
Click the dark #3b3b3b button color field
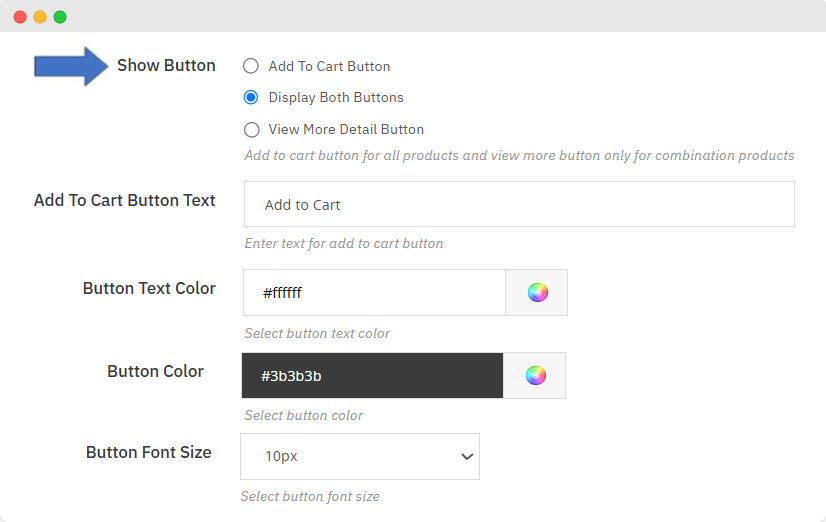[372, 375]
